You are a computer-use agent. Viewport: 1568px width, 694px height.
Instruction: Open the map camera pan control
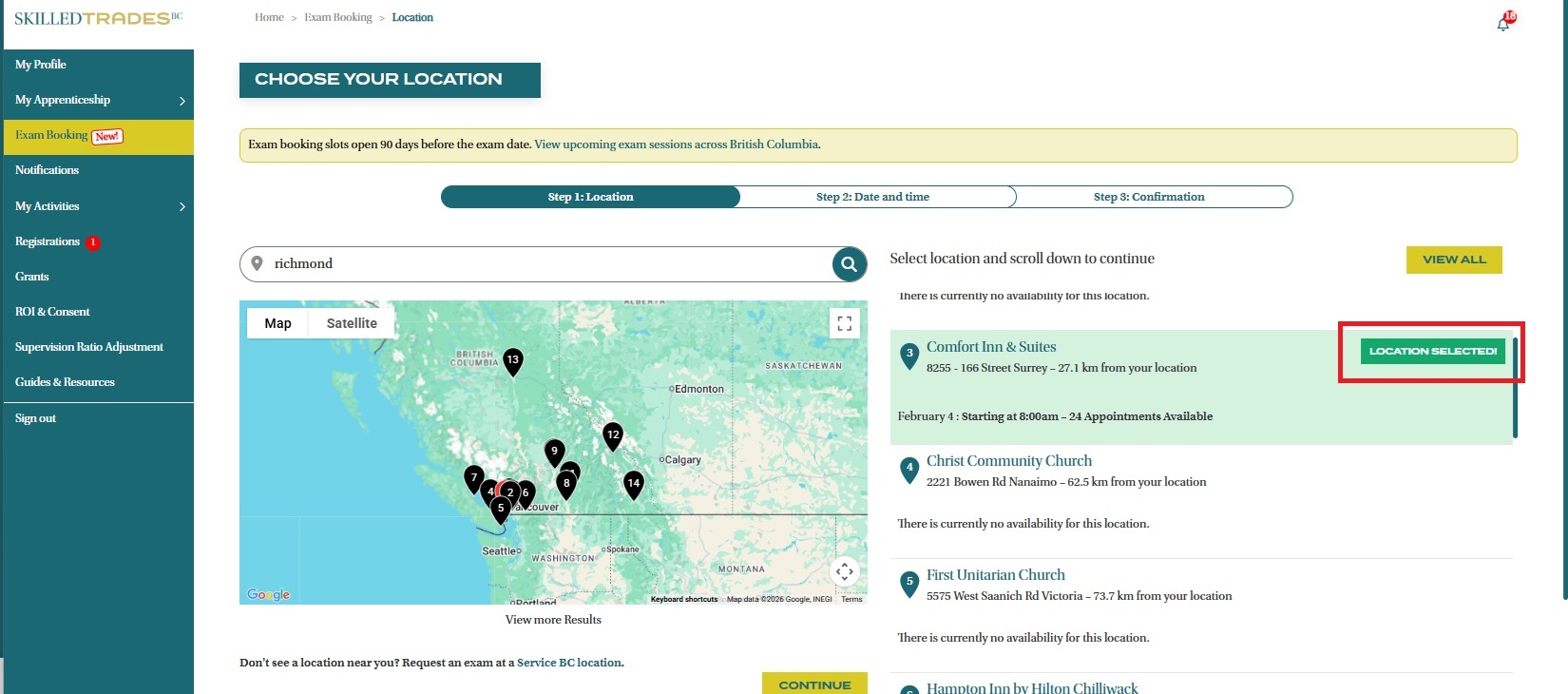(844, 571)
